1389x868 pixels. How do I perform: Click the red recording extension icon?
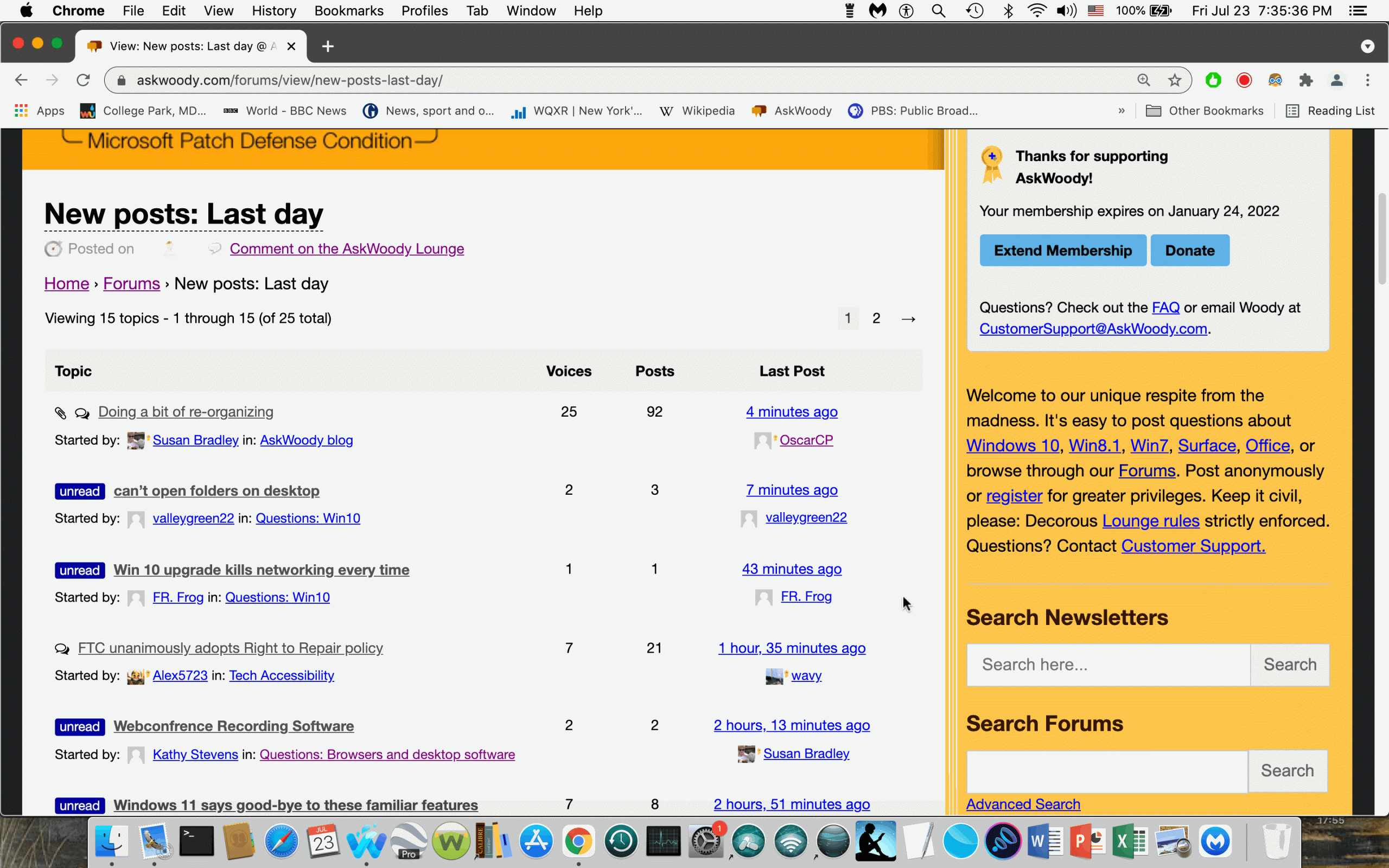click(1244, 80)
